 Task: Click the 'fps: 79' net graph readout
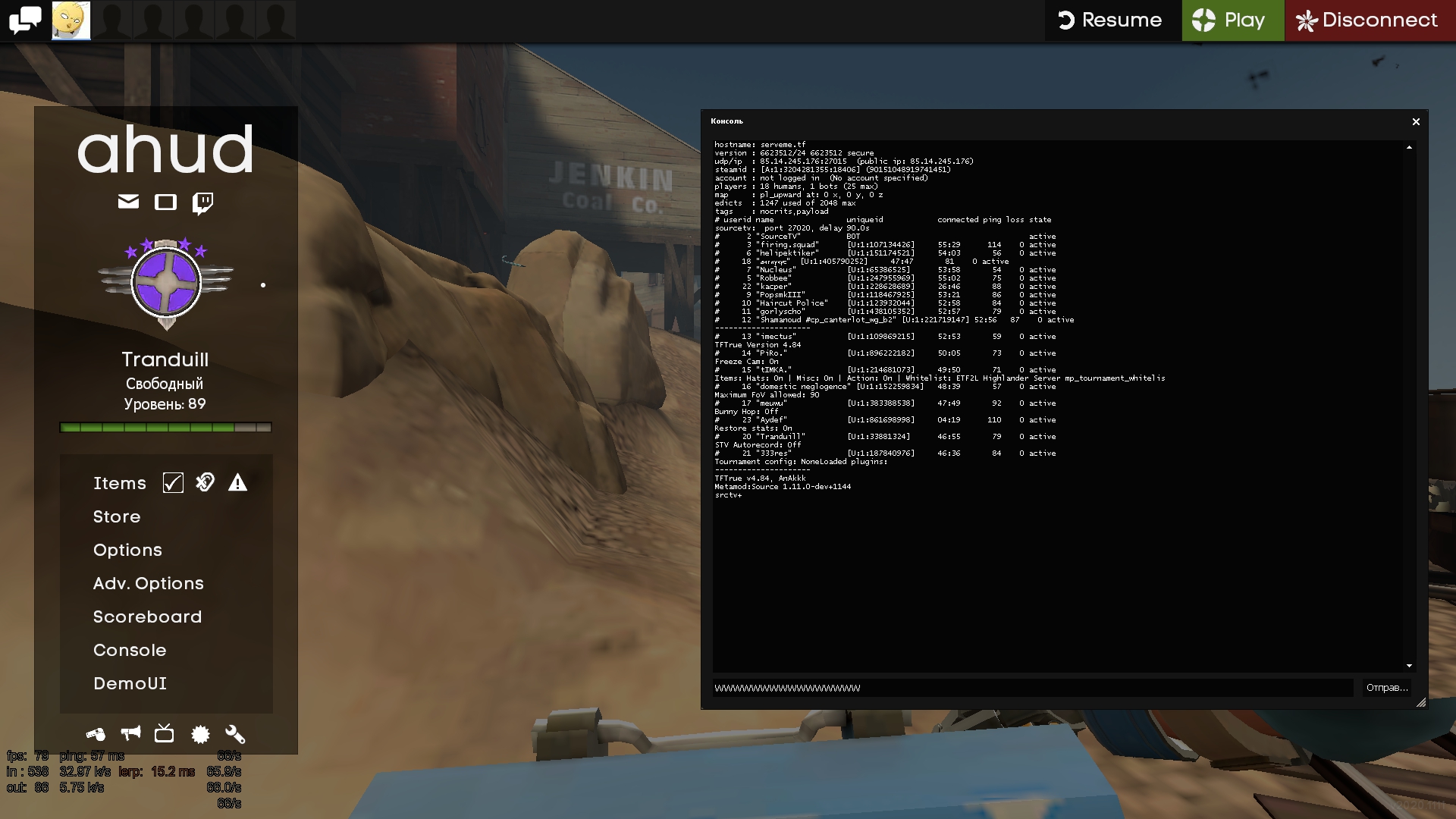[28, 755]
